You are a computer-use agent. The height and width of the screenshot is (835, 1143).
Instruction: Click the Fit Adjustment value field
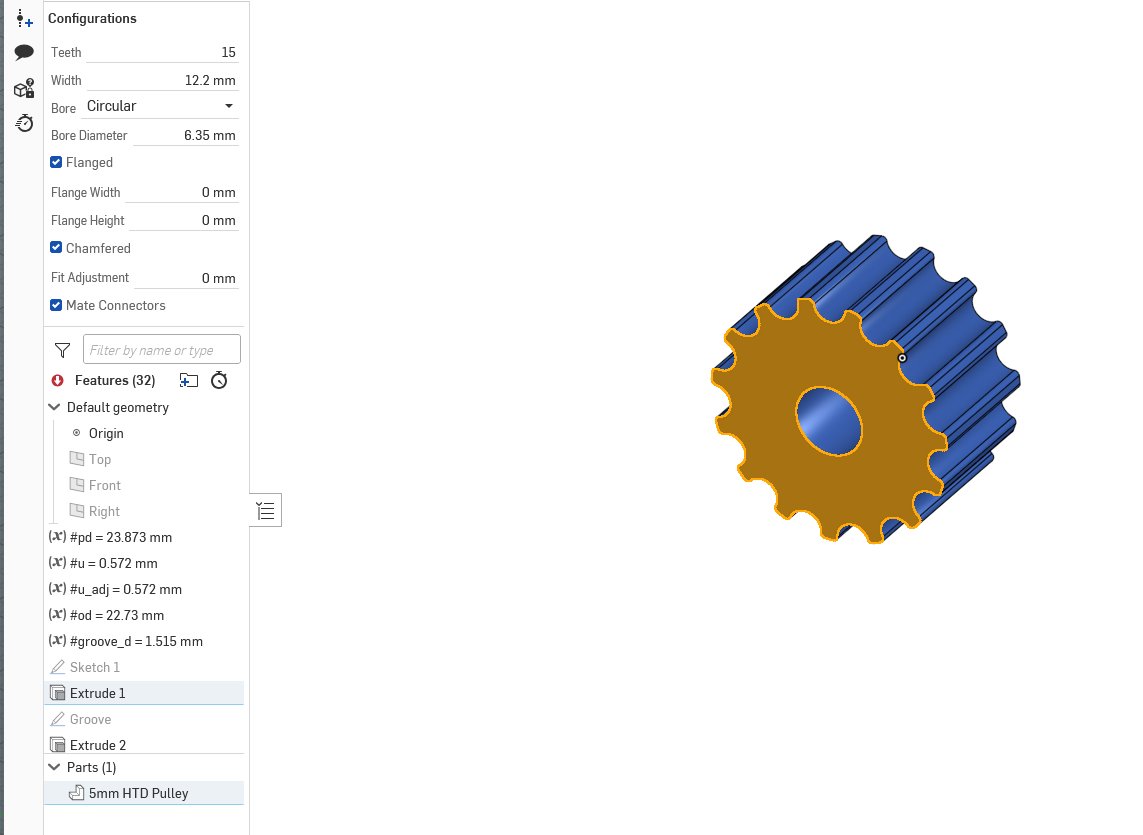click(187, 278)
